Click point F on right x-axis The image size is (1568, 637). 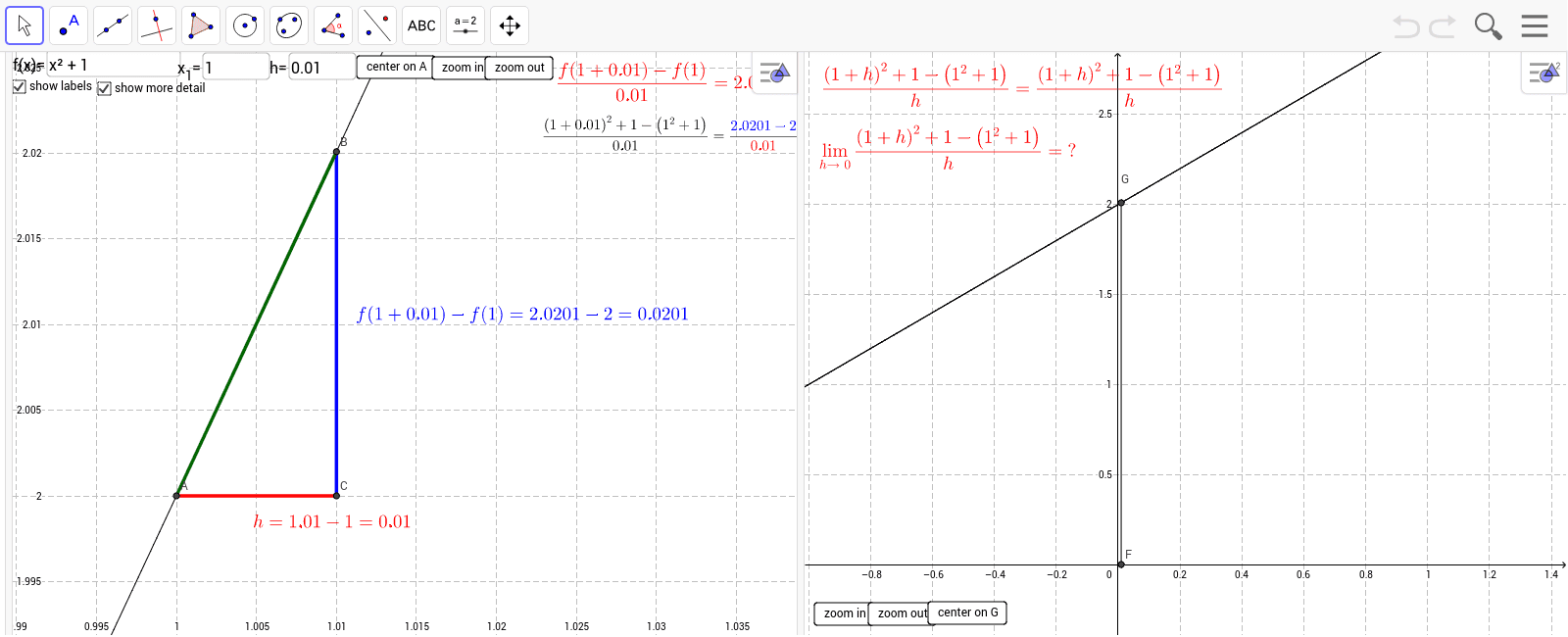coord(1121,564)
